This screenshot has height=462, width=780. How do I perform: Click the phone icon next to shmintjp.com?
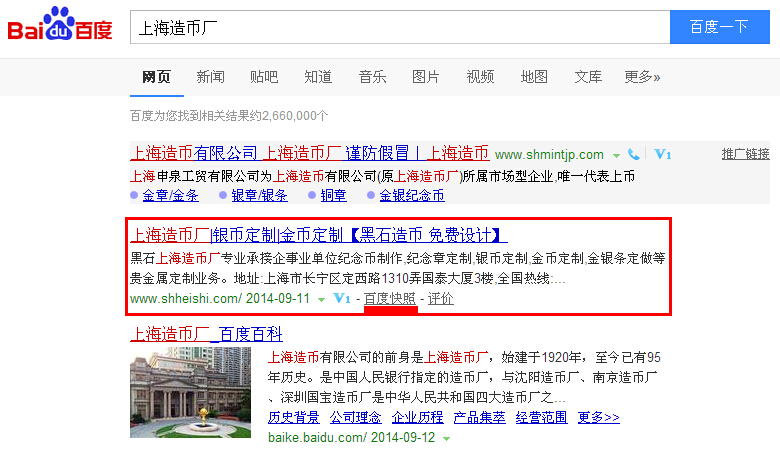tap(633, 155)
